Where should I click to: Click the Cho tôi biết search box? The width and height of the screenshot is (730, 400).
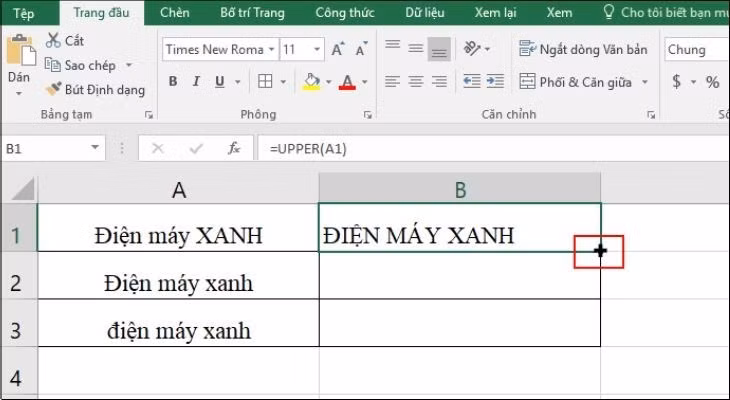click(666, 13)
